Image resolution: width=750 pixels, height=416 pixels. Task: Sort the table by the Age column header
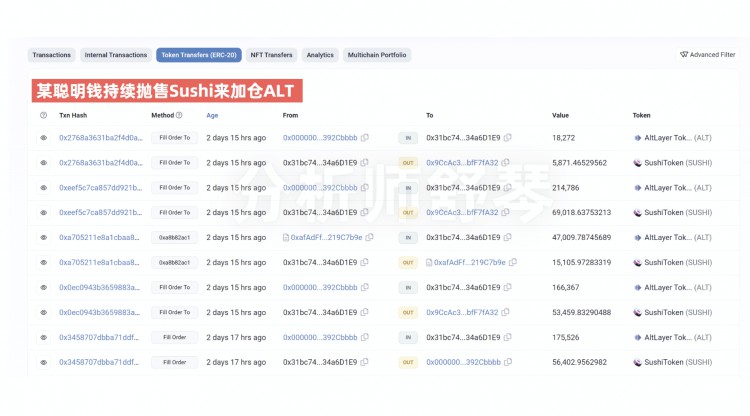(212, 115)
